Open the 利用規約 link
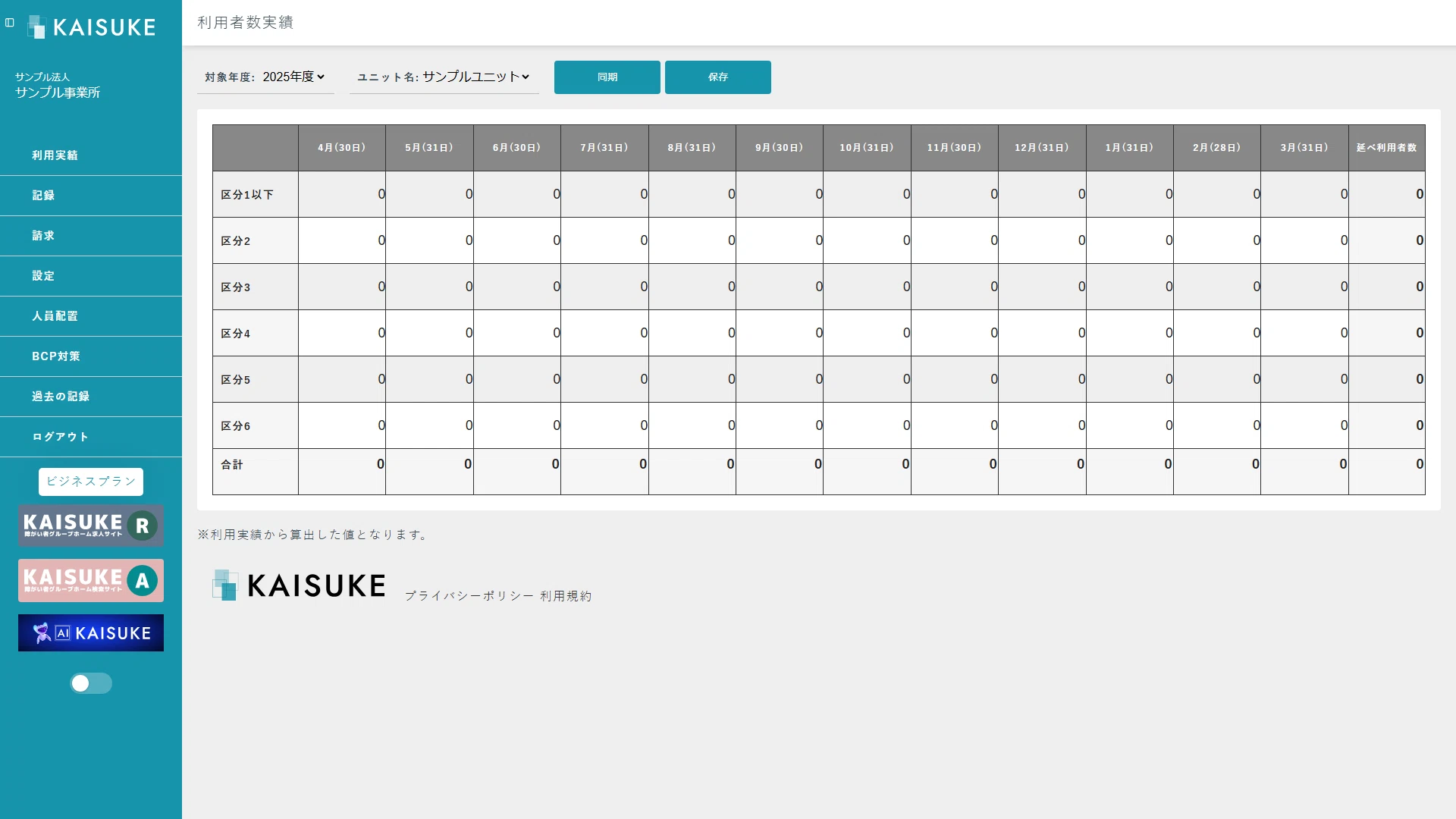The height and width of the screenshot is (819, 1456). click(566, 596)
